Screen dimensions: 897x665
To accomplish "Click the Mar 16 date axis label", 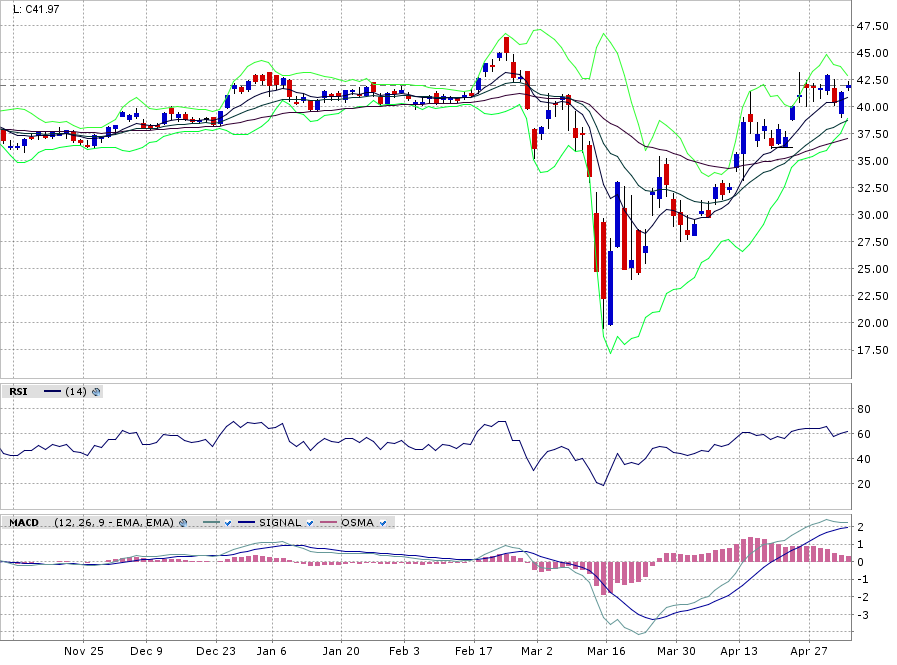I will click(605, 650).
